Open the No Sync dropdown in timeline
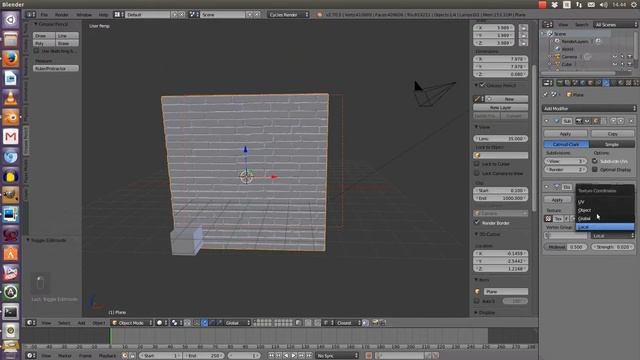This screenshot has height=360, width=640. [337, 356]
